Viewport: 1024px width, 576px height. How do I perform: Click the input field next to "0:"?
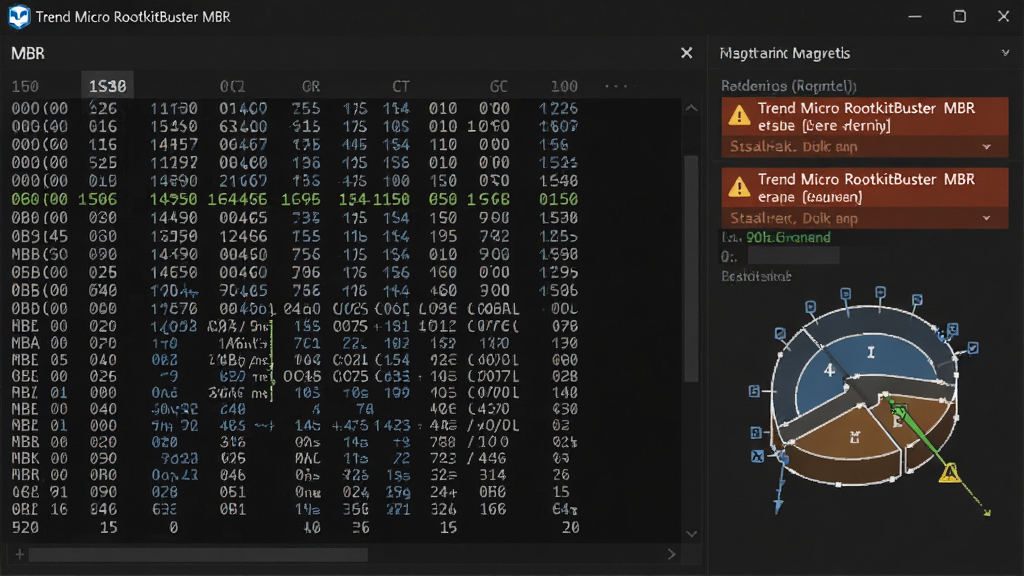click(x=793, y=256)
